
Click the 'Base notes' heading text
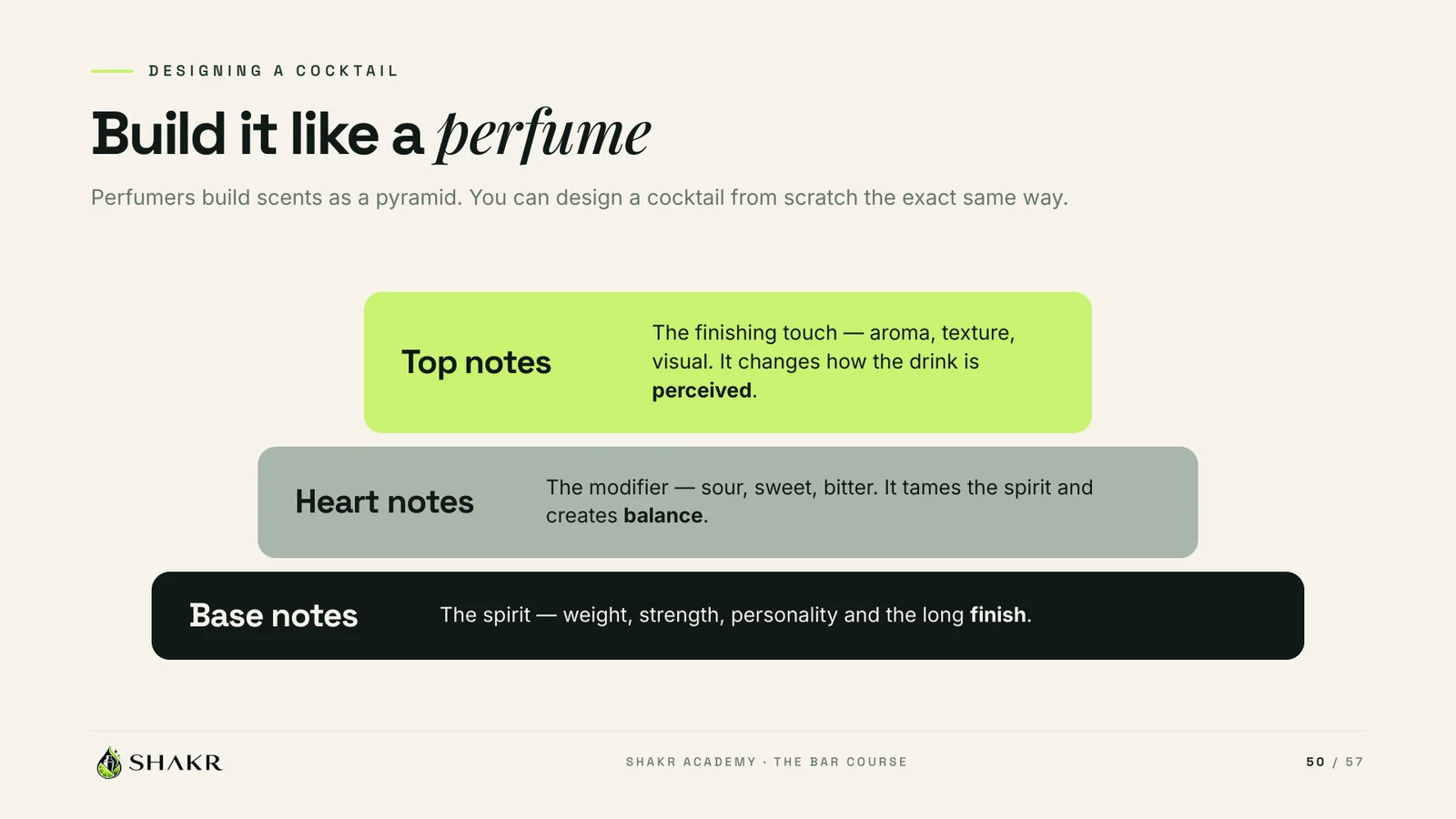click(x=273, y=616)
